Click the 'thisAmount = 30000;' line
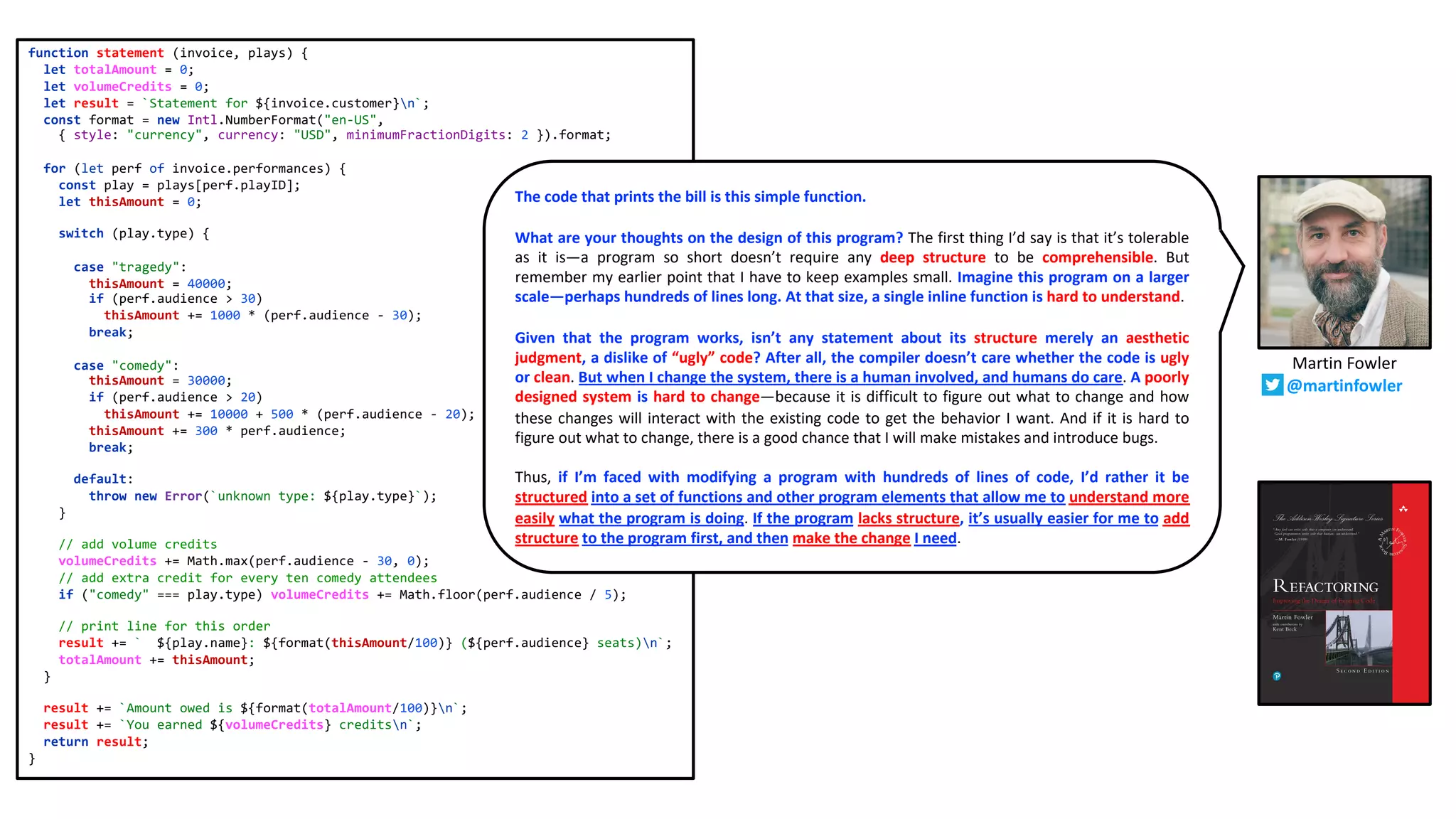The image size is (1456, 819). [160, 381]
